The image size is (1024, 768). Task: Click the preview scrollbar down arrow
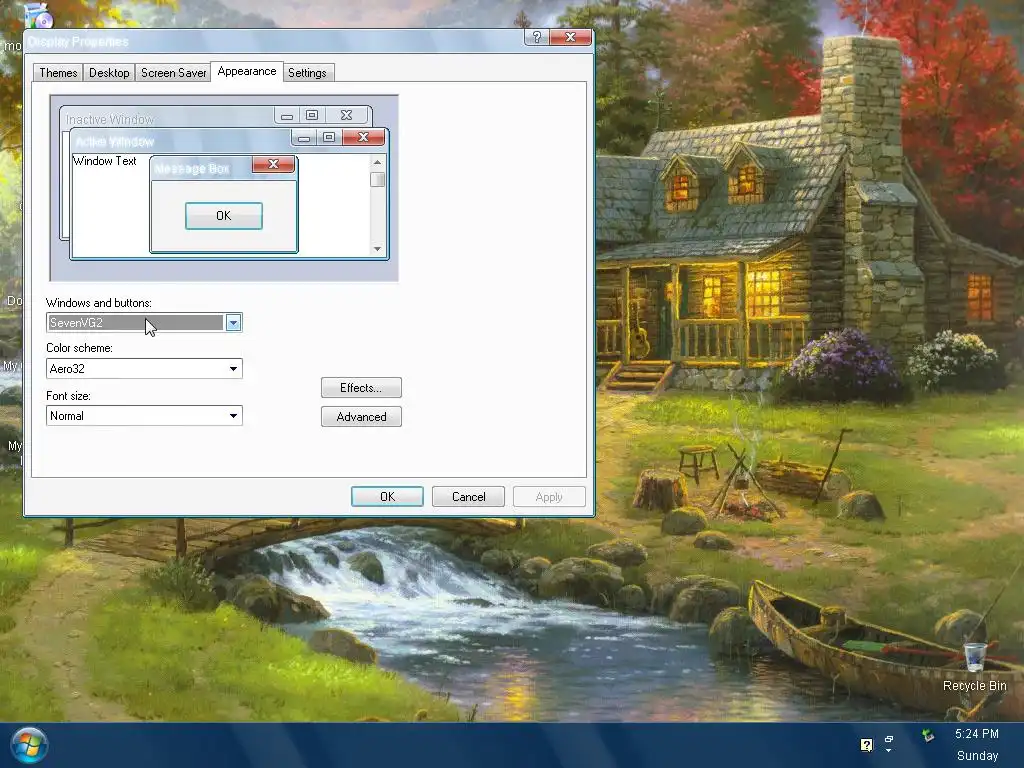pyautogui.click(x=377, y=249)
